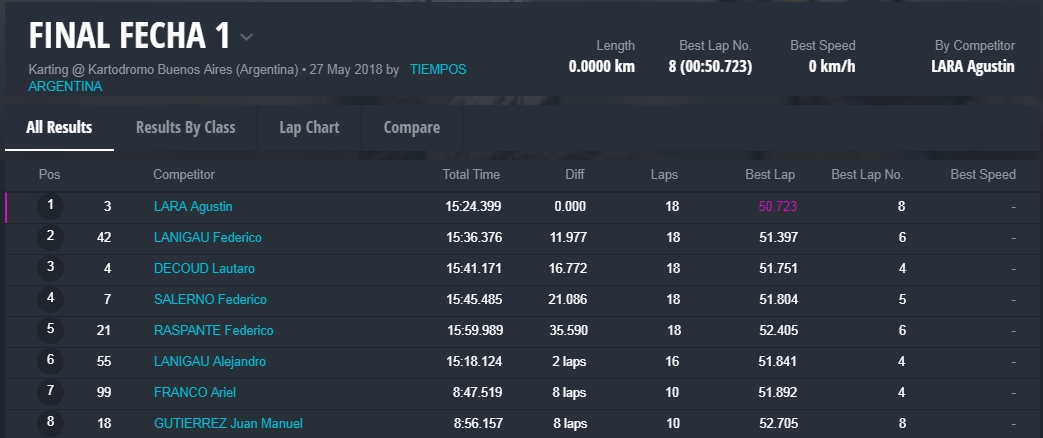
Task: Click the DECOUD Lautaro competitor link
Action: pyautogui.click(x=204, y=269)
